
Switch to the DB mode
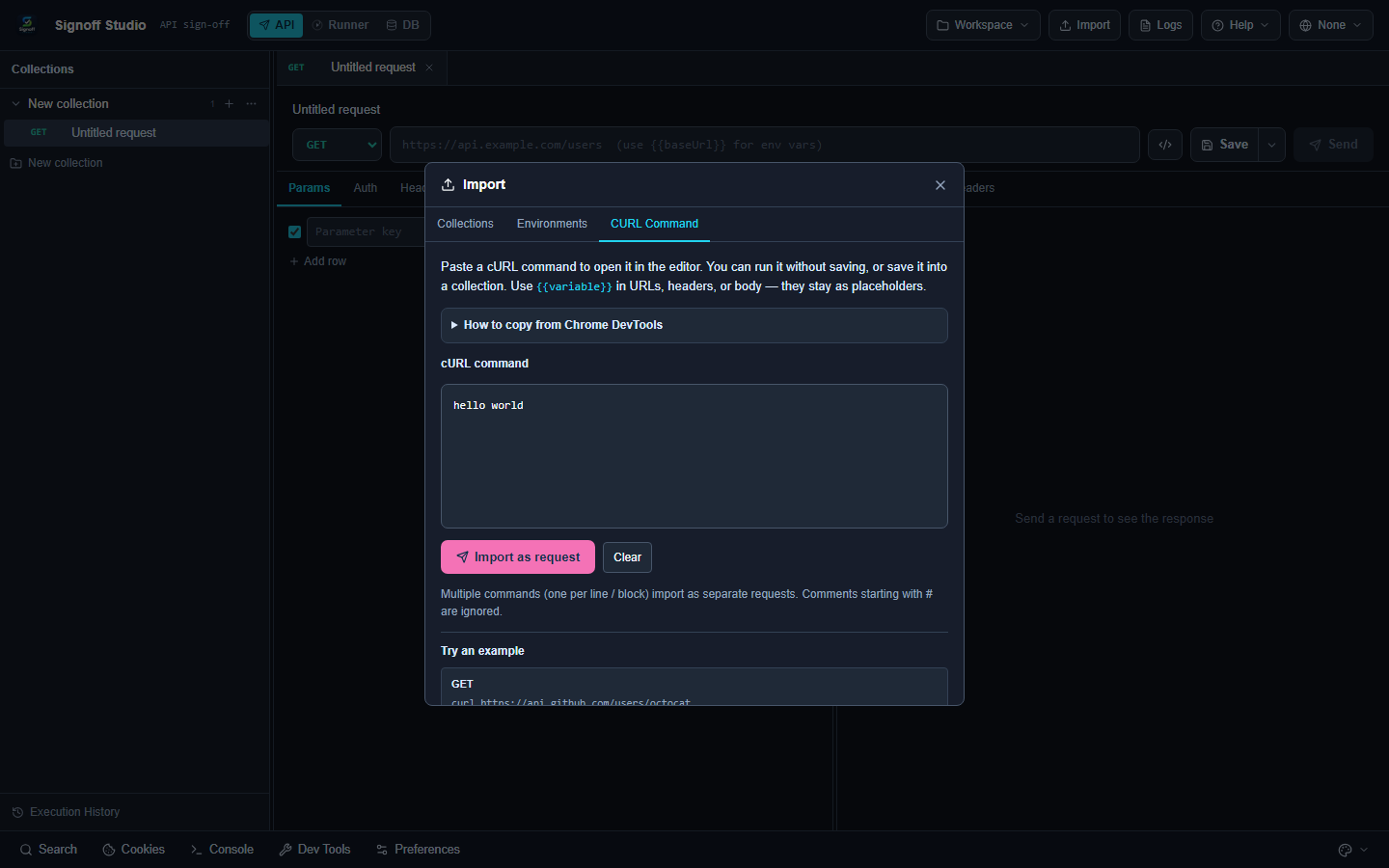(403, 25)
